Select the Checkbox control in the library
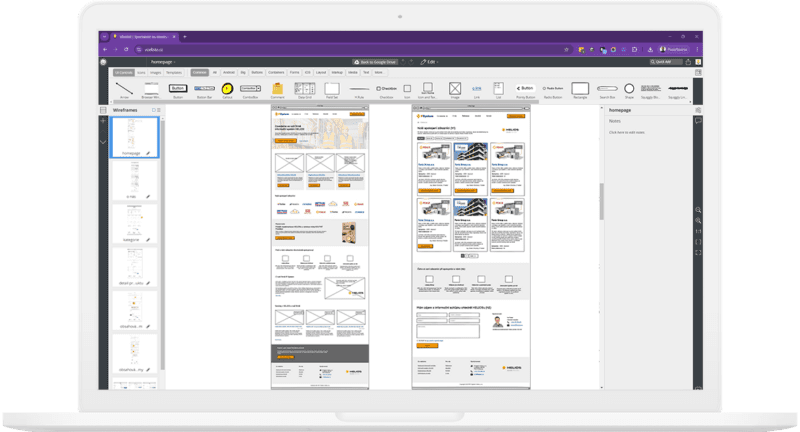800x432 pixels. click(386, 89)
